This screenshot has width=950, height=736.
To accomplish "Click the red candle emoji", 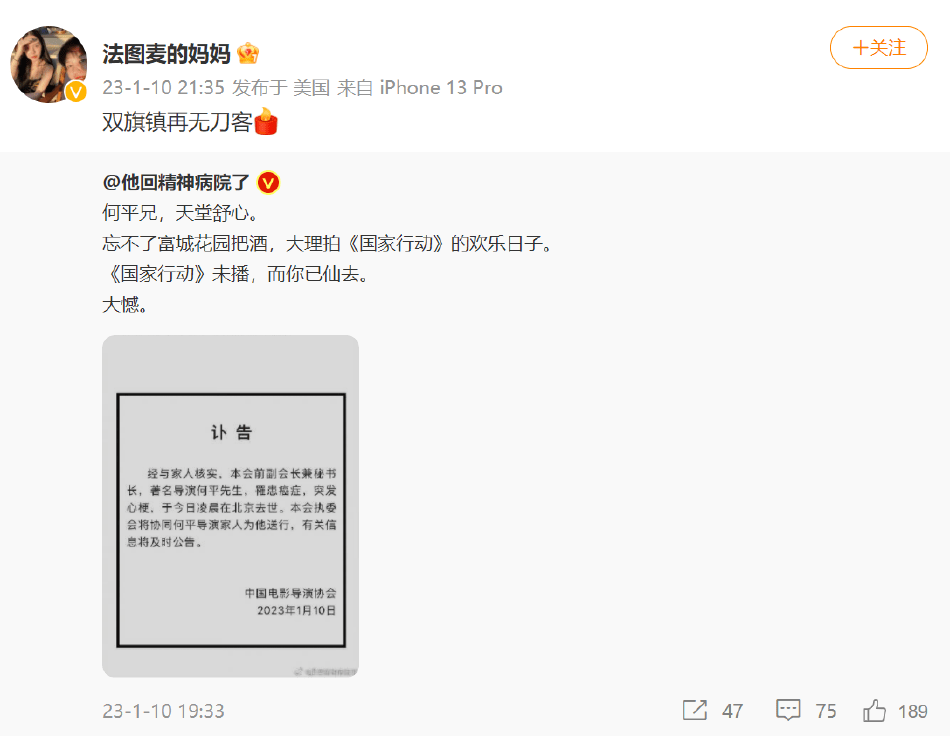I will click(265, 121).
